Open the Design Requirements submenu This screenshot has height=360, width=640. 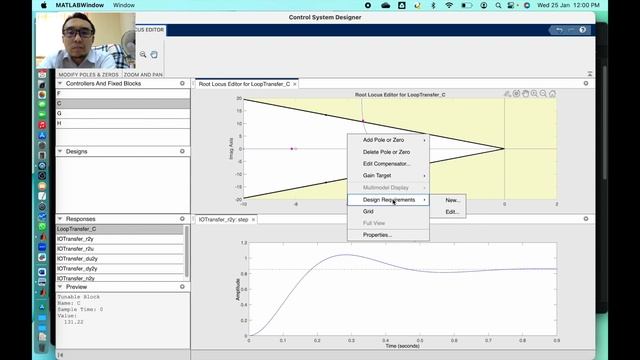[x=388, y=200]
